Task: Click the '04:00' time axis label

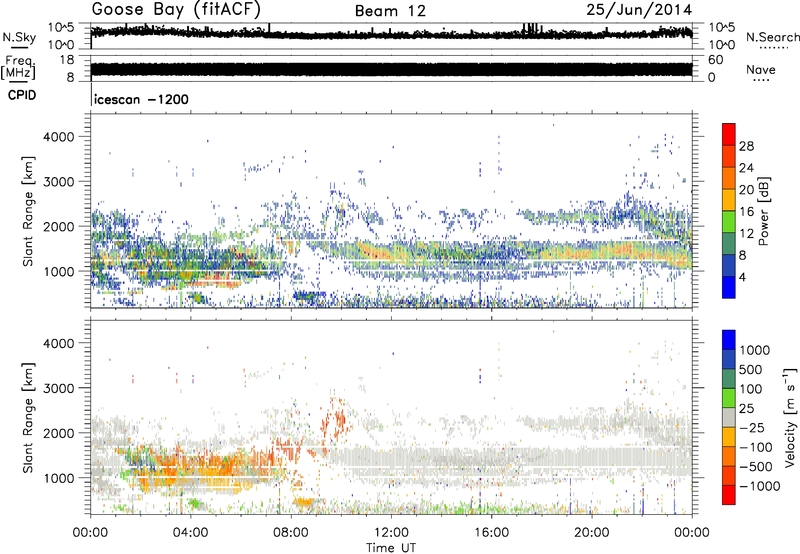Action: [190, 533]
